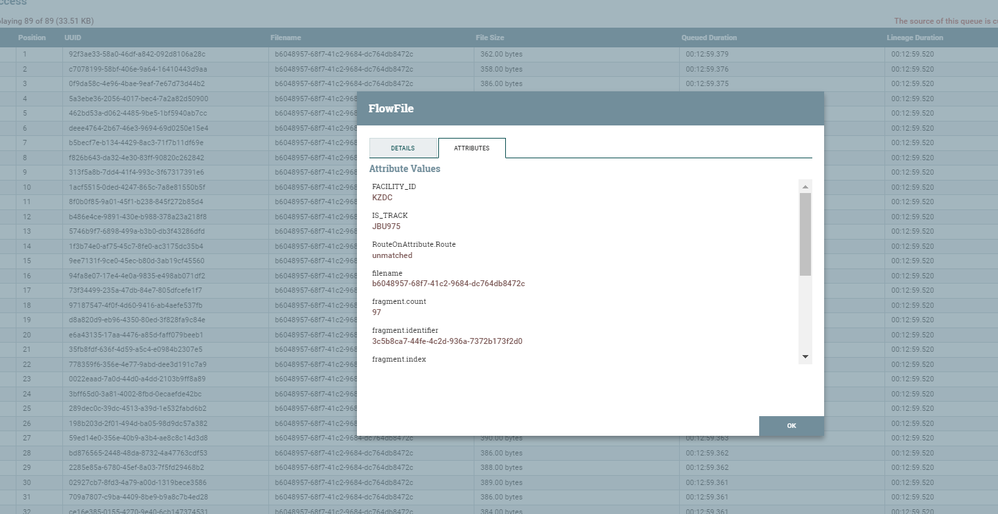Image resolution: width=998 pixels, height=514 pixels.
Task: Click the attribute list scroll-up arrow
Action: point(805,186)
